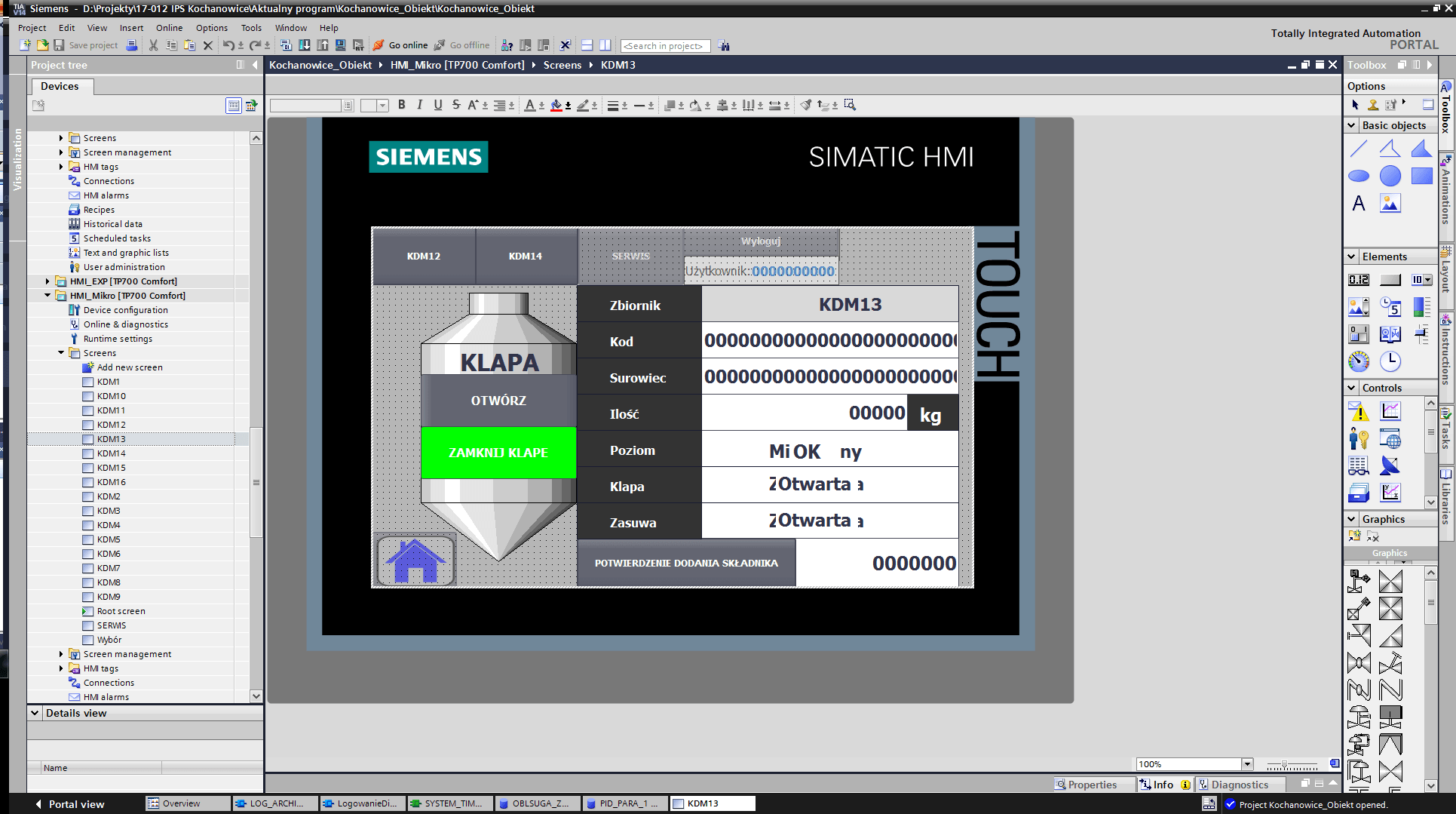Click the Search in project field
Viewport: 1456px width, 814px height.
tap(664, 46)
